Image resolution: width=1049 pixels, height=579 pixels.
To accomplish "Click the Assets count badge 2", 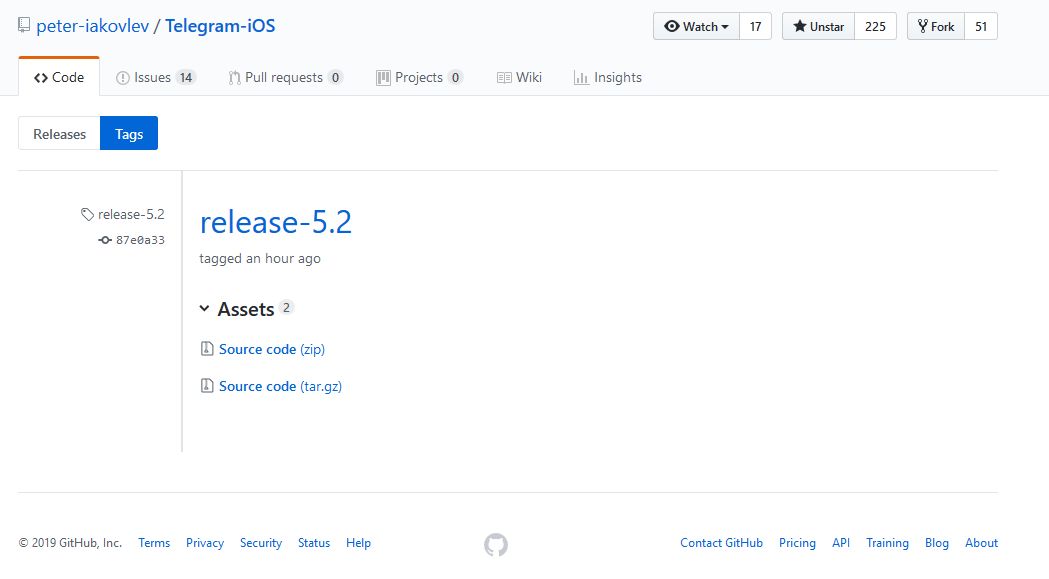I will click(286, 307).
